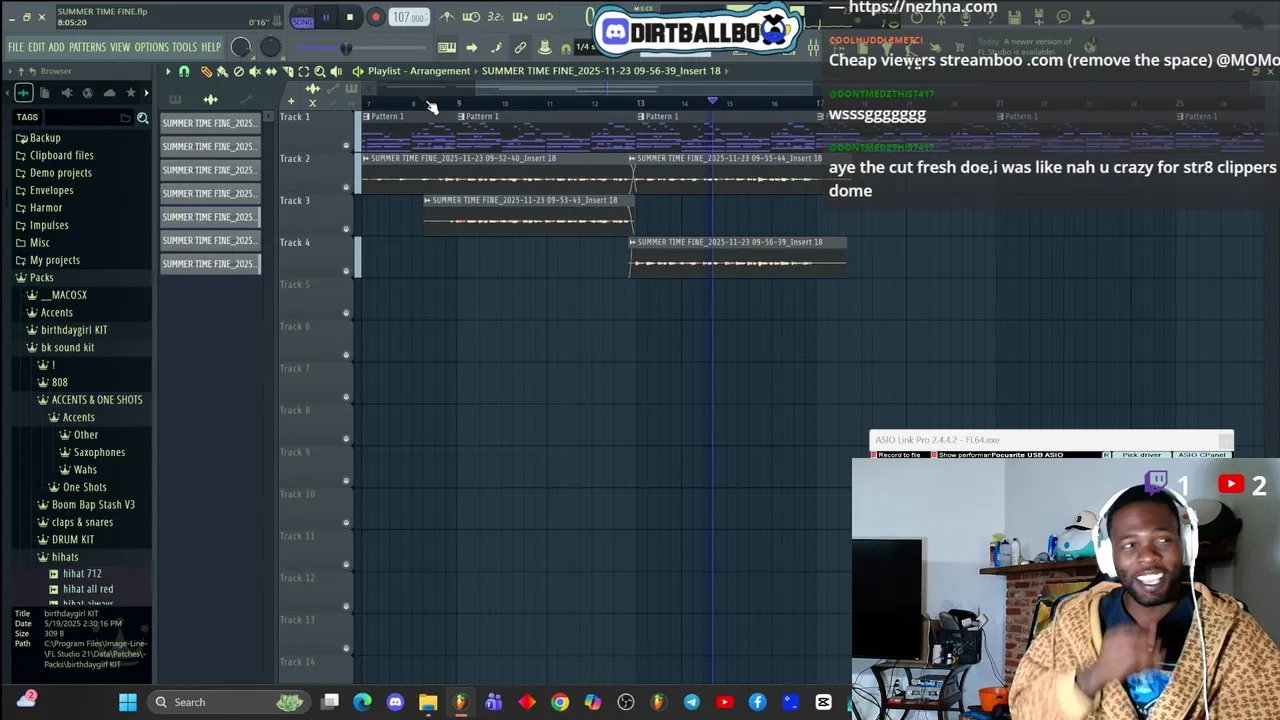The width and height of the screenshot is (1280, 720).
Task: Select the hihat 712 sample
Action: [x=82, y=574]
